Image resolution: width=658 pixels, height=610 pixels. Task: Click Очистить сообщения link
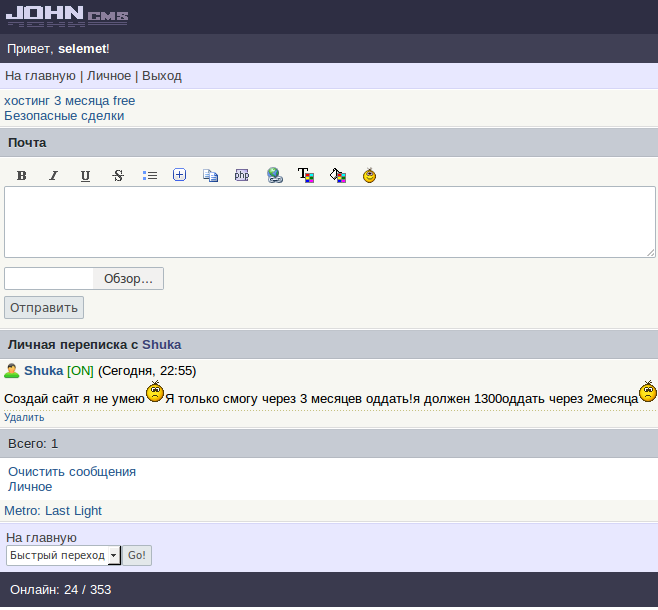coord(72,472)
